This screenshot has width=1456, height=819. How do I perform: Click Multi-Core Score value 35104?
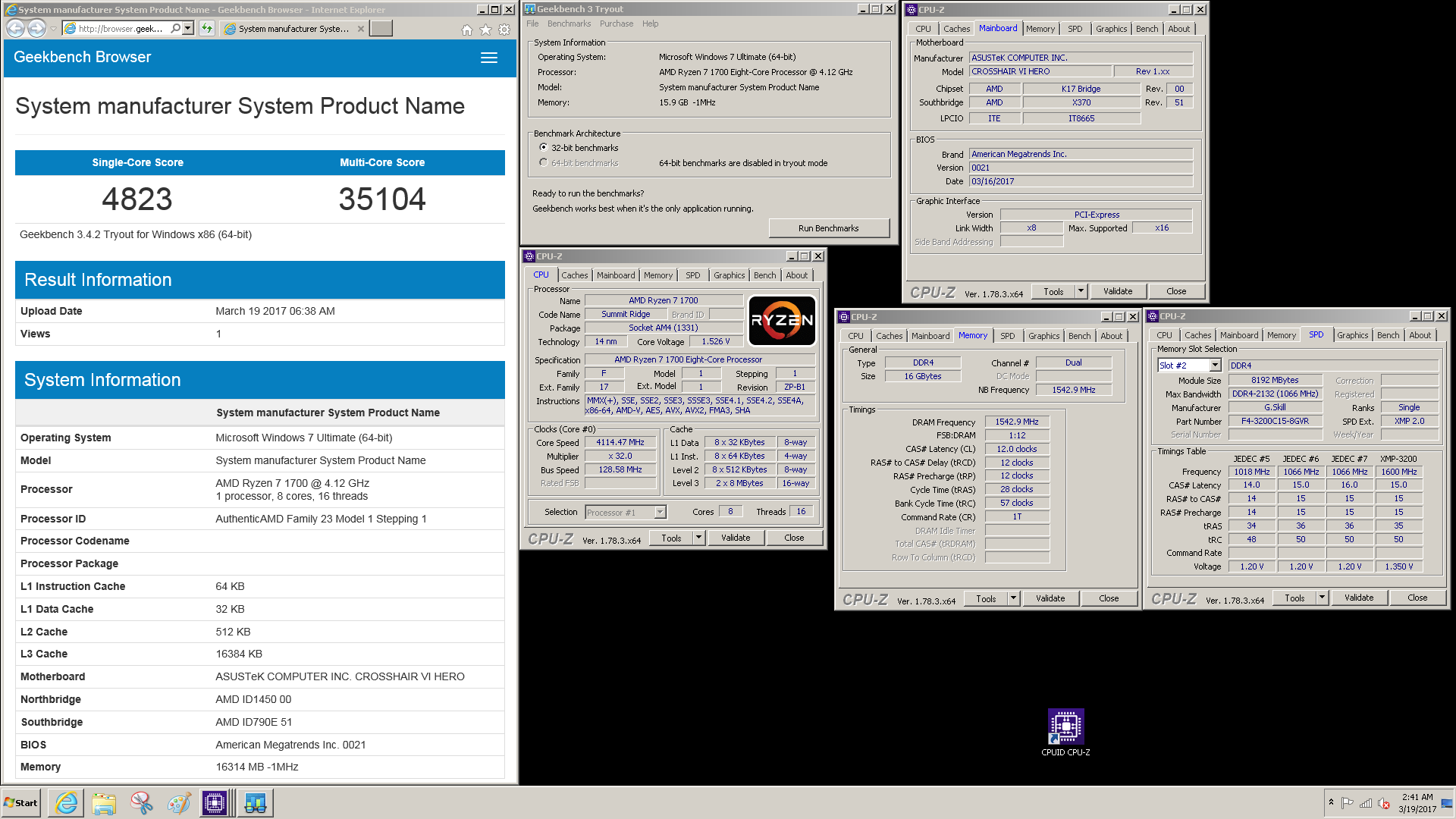tap(382, 199)
